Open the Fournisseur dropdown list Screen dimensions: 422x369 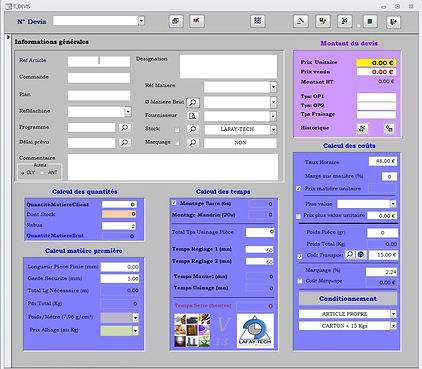click(x=273, y=116)
